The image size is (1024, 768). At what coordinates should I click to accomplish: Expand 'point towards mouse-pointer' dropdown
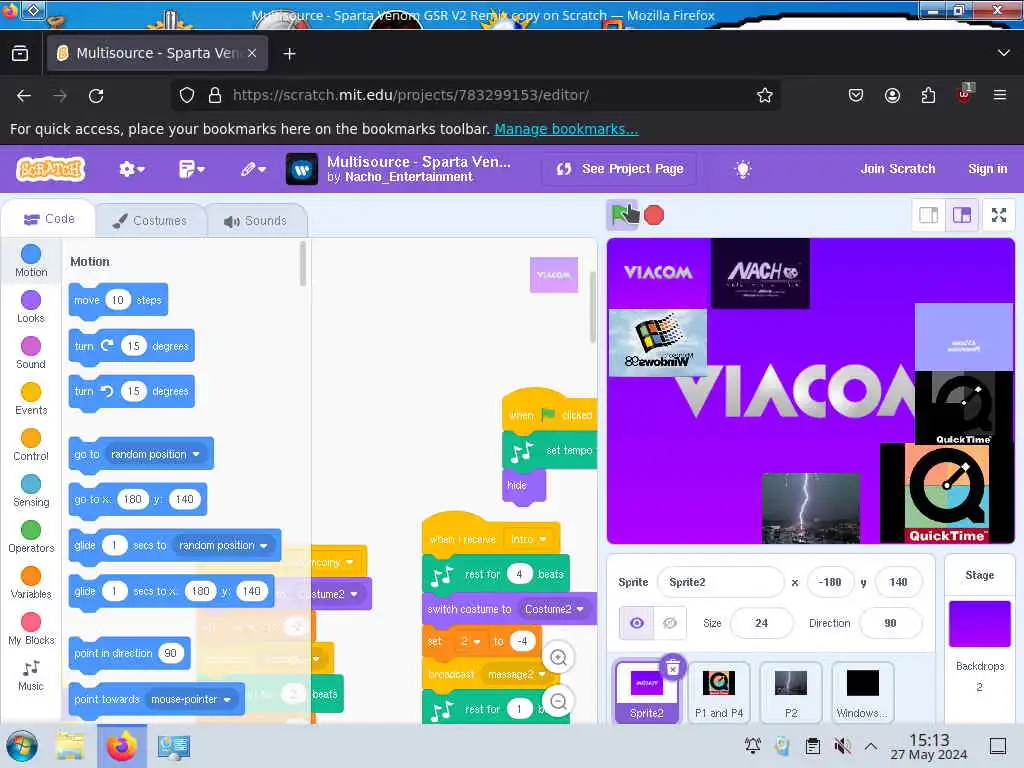227,699
